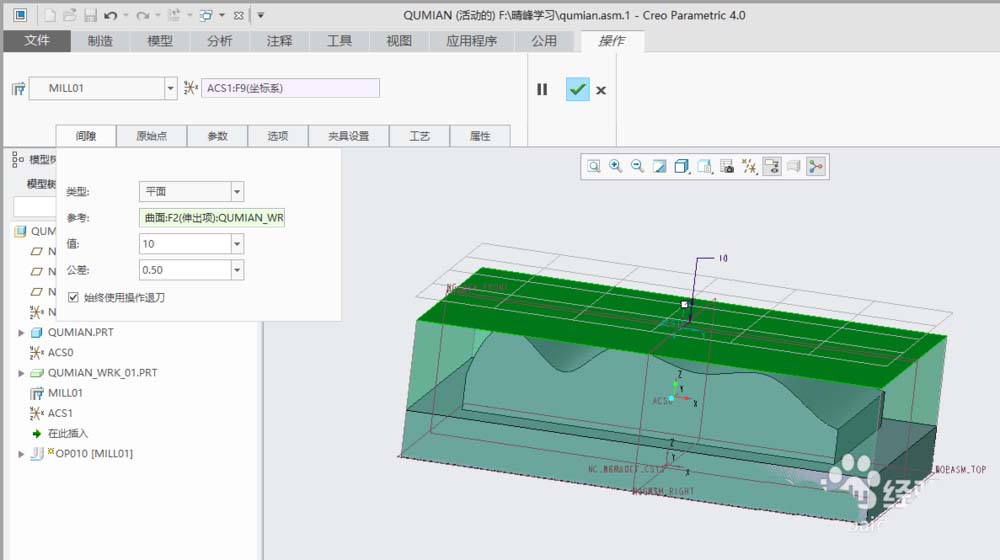Switch to the 制造 ribbon tab
This screenshot has height=560, width=1000.
coord(100,41)
